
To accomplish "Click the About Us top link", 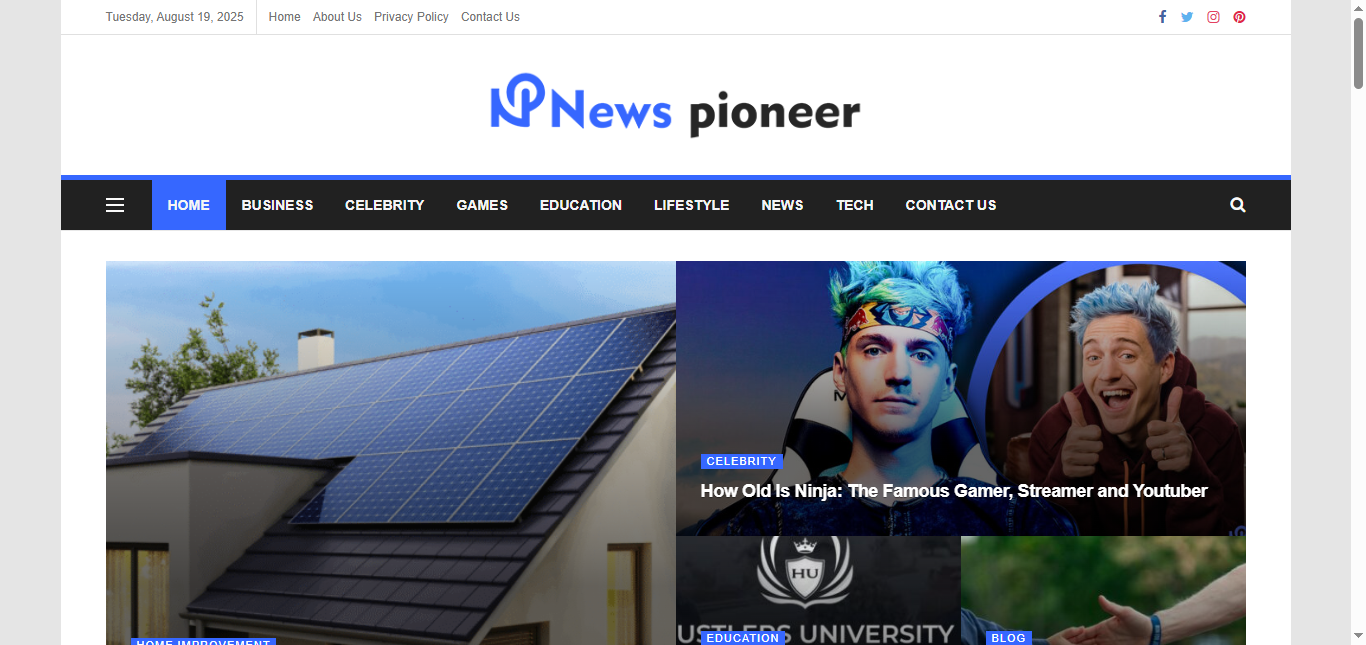I will (x=337, y=17).
